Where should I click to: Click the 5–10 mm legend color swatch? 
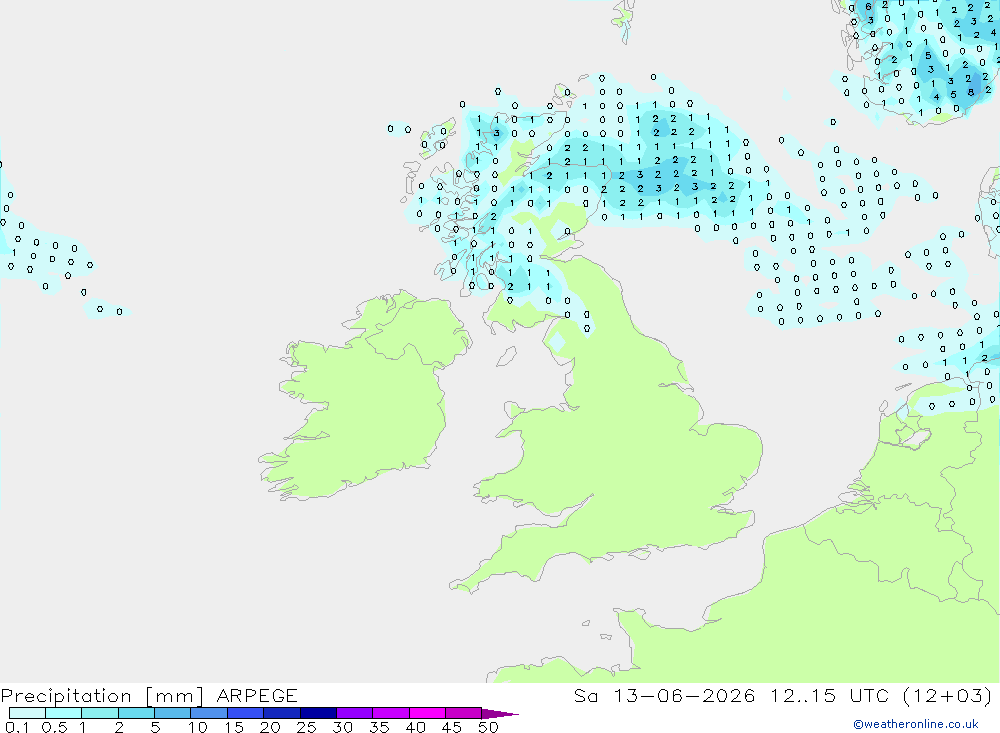(x=173, y=713)
